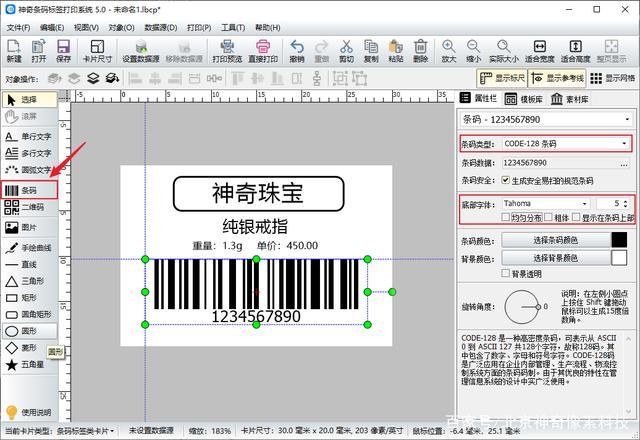Enable 粗体 bold checkbox
This screenshot has height=440, width=640.
(548, 217)
